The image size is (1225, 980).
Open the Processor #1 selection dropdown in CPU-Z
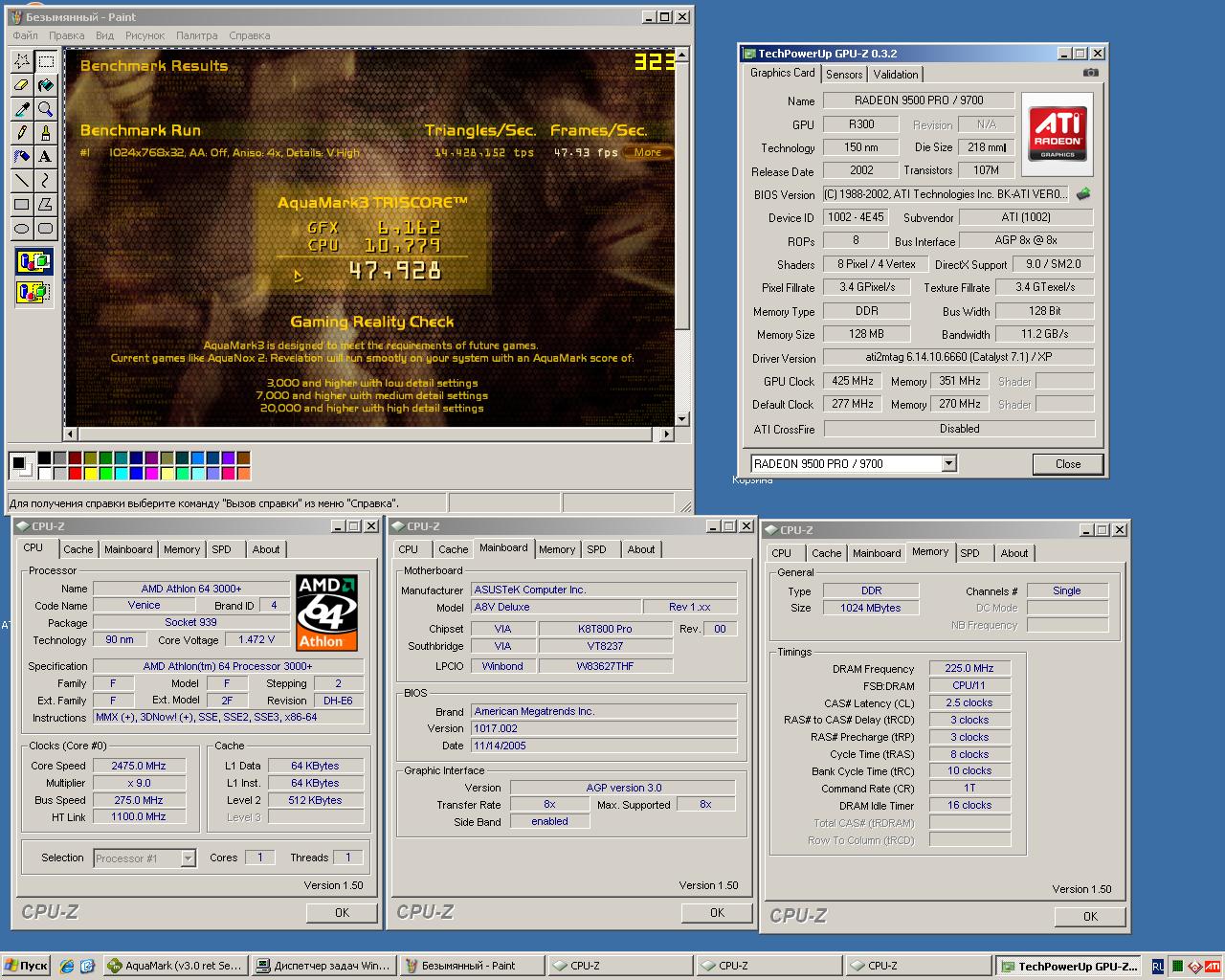[x=188, y=858]
